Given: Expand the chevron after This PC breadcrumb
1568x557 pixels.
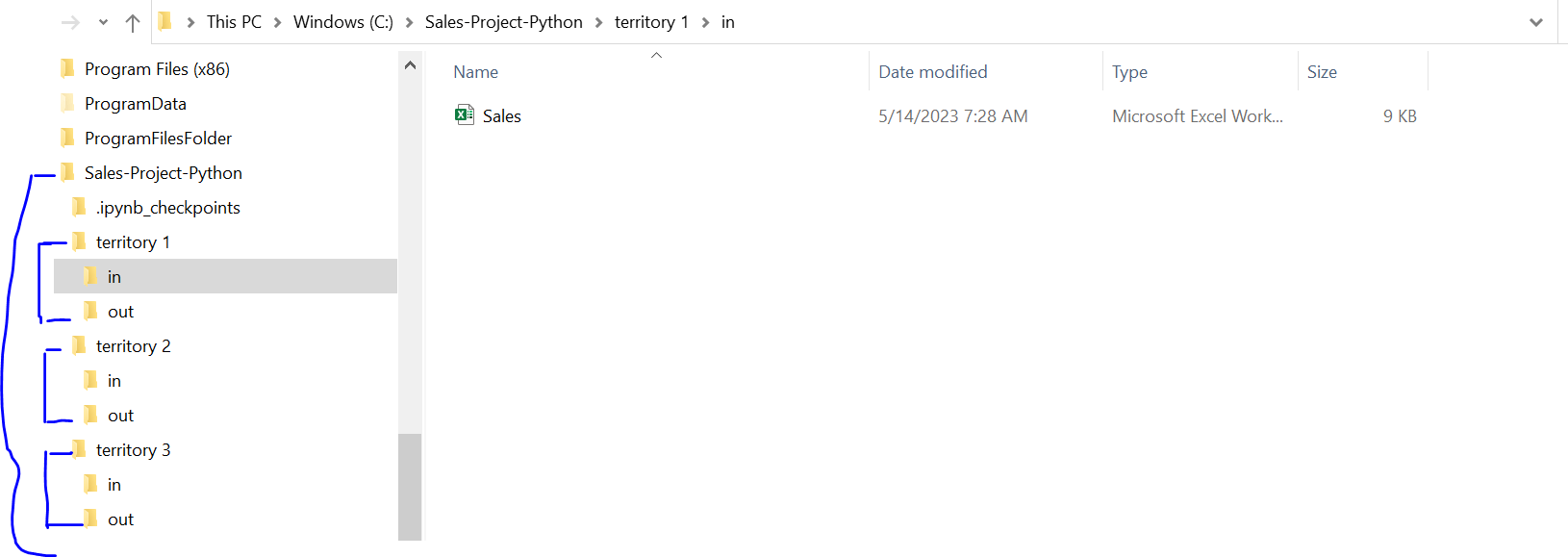Looking at the screenshot, I should [277, 22].
